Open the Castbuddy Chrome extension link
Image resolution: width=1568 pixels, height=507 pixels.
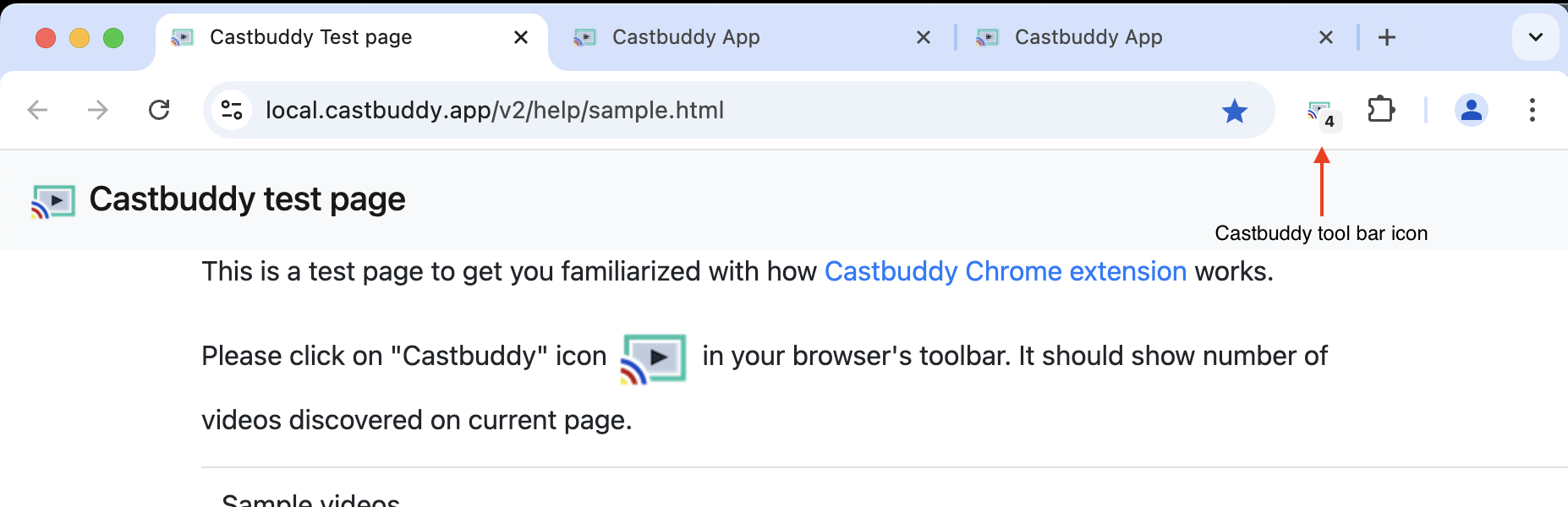pyautogui.click(x=1006, y=271)
